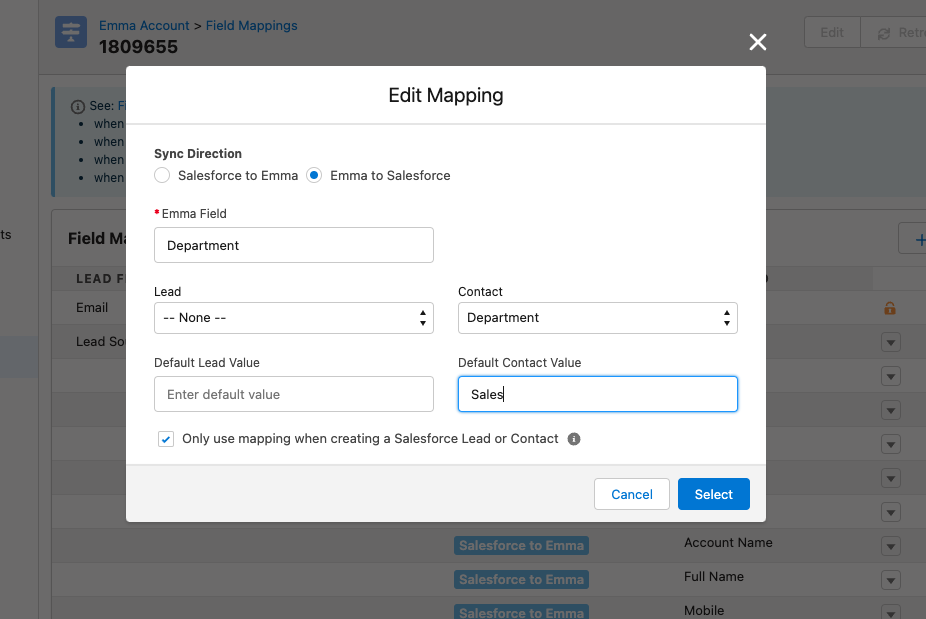The height and width of the screenshot is (619, 926).
Task: Select Salesforce to Emma sync direction
Action: click(163, 175)
